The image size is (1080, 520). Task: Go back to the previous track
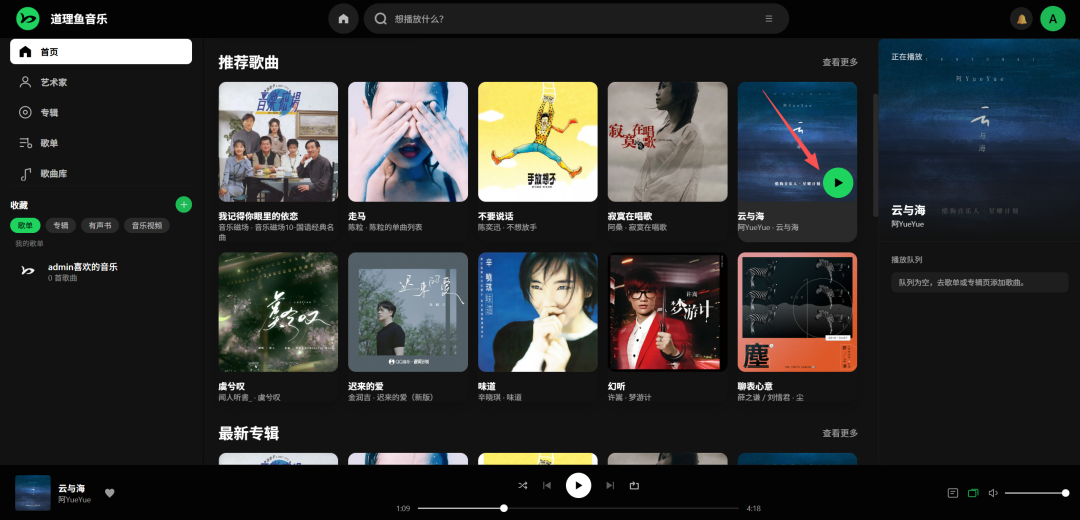point(547,486)
